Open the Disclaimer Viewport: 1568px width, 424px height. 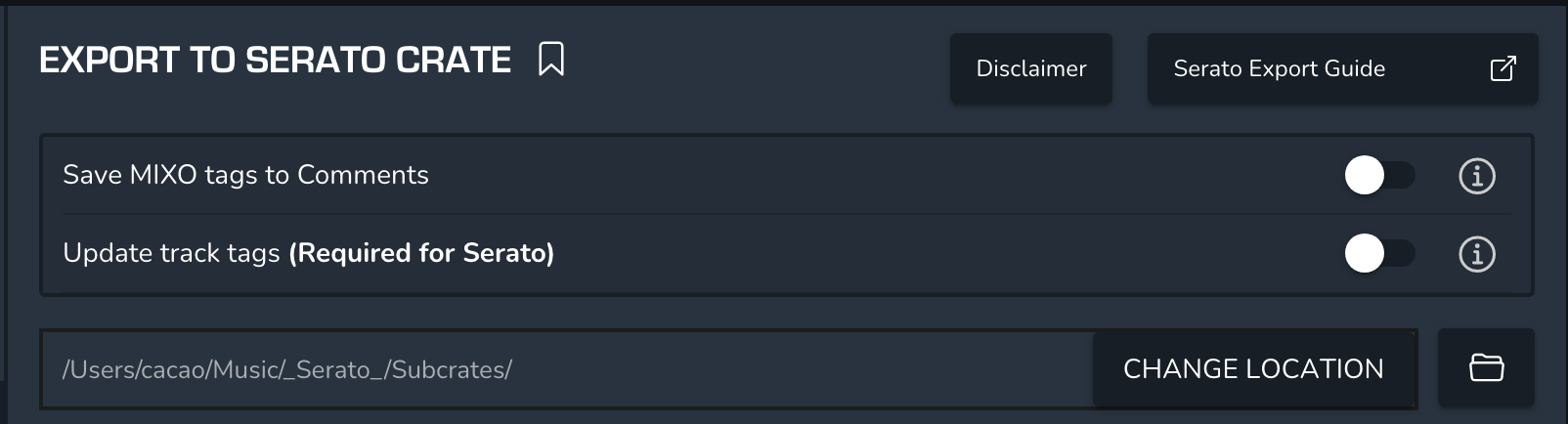[x=1030, y=68]
